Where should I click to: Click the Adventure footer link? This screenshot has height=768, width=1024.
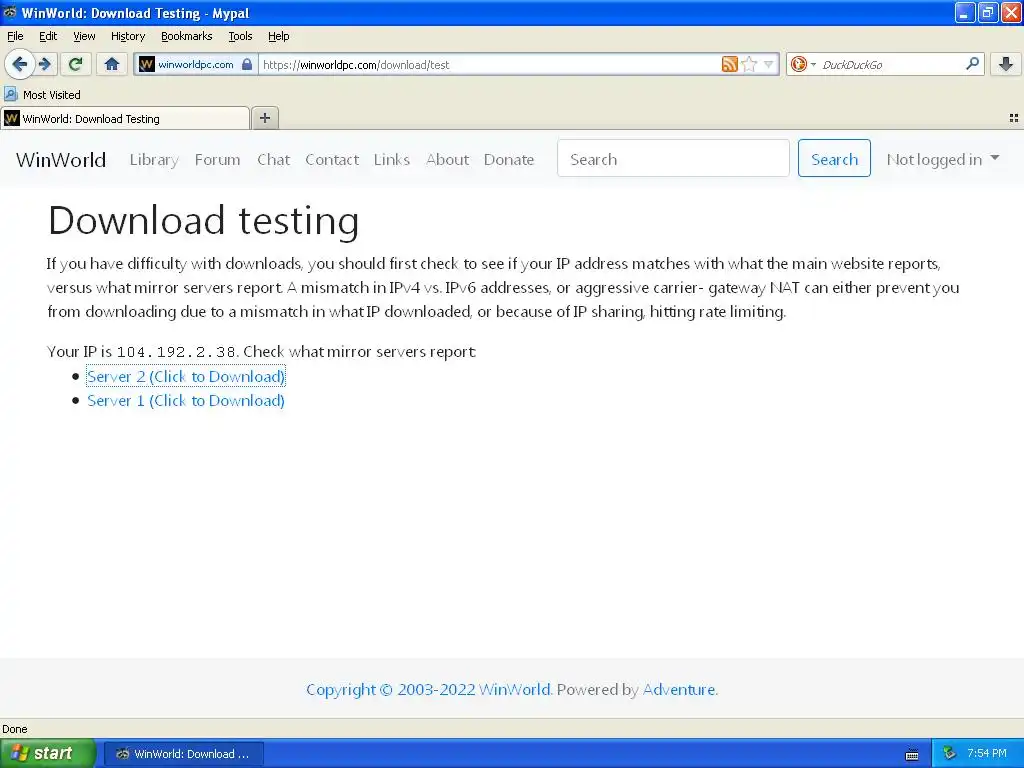click(x=679, y=690)
